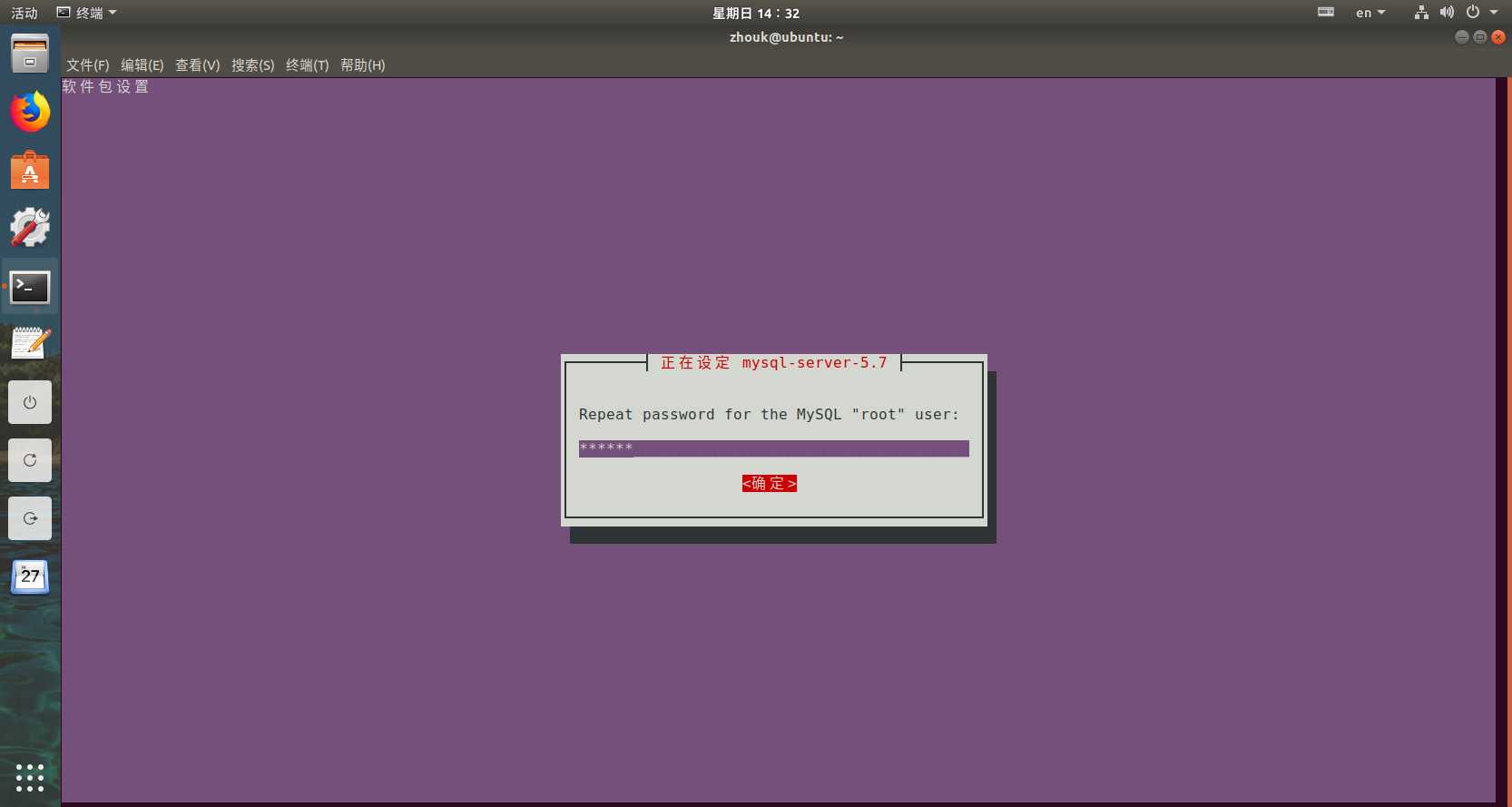The height and width of the screenshot is (807, 1512).
Task: Click the top bar power icon
Action: click(1473, 13)
